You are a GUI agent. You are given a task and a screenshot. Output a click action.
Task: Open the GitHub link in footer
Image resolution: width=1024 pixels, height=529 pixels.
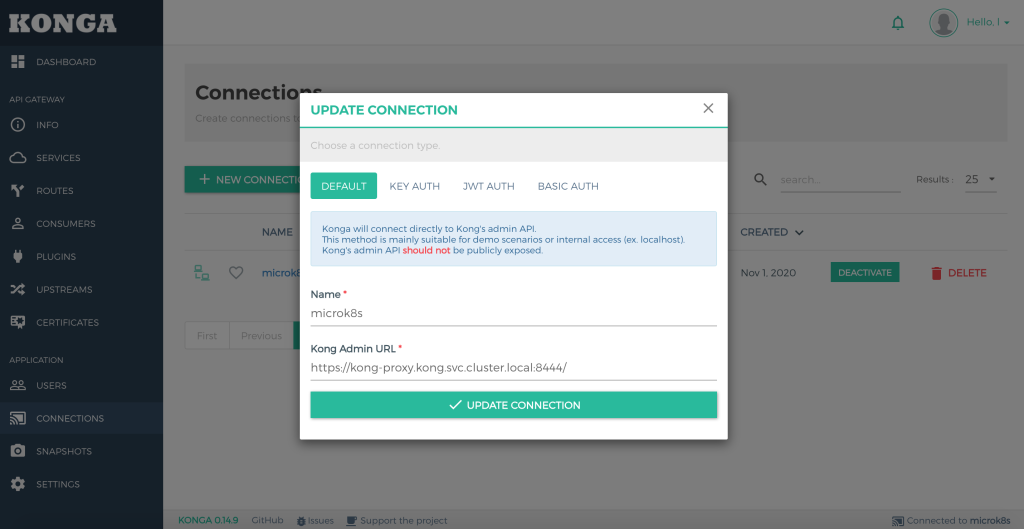pyautogui.click(x=267, y=521)
